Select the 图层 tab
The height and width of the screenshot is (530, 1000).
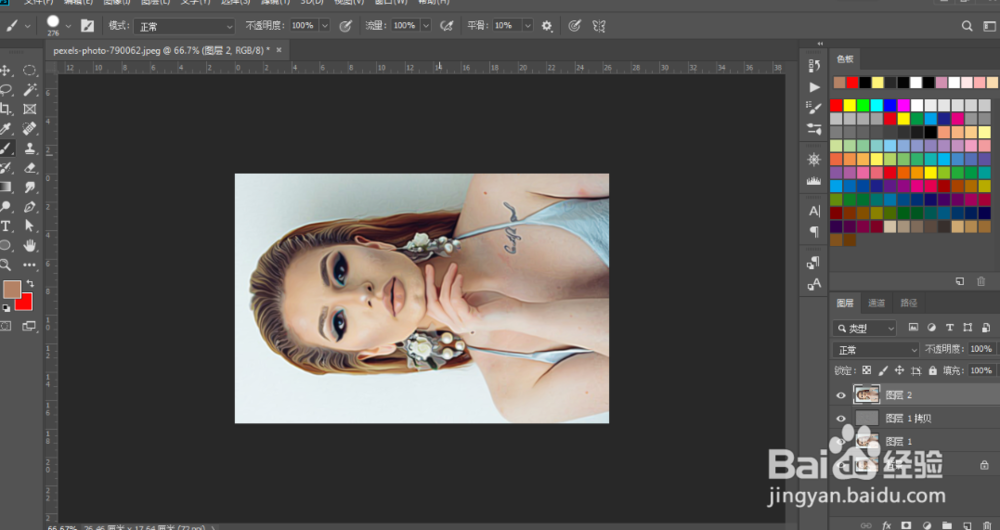click(845, 303)
